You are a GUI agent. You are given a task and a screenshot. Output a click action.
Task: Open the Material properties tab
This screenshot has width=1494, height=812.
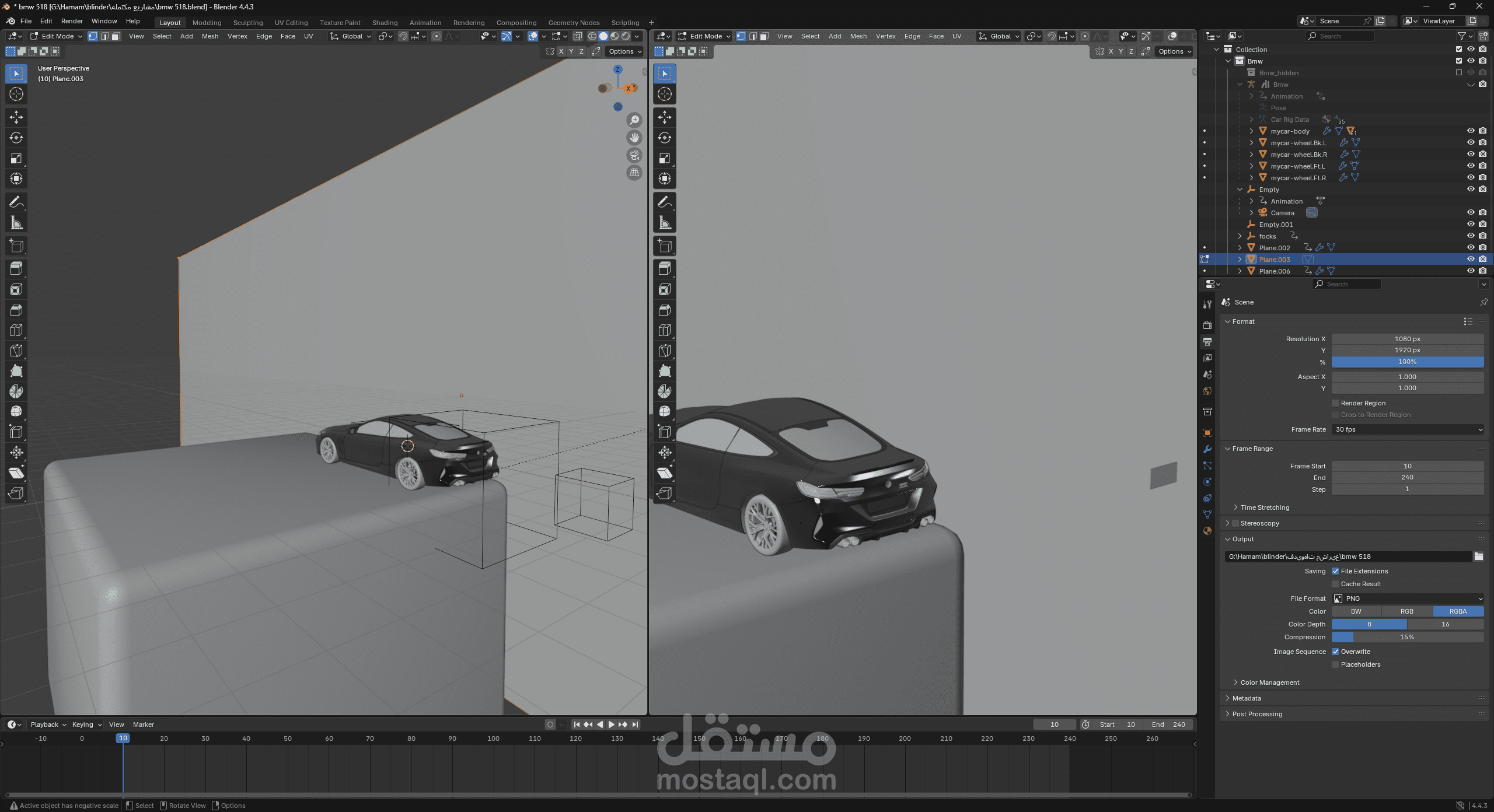1207,531
